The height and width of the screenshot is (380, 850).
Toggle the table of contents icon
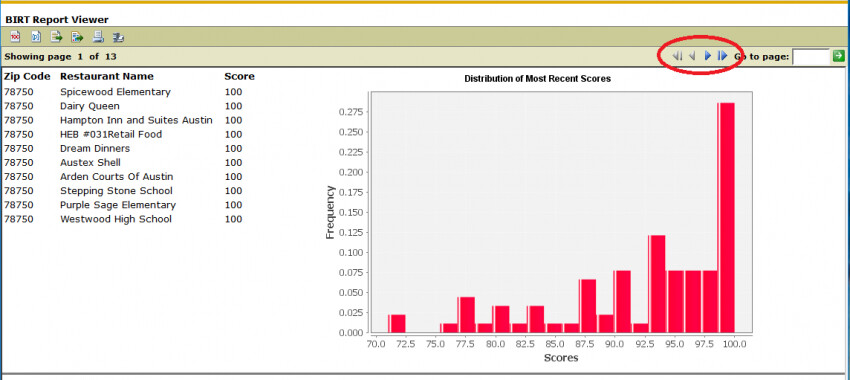point(15,37)
